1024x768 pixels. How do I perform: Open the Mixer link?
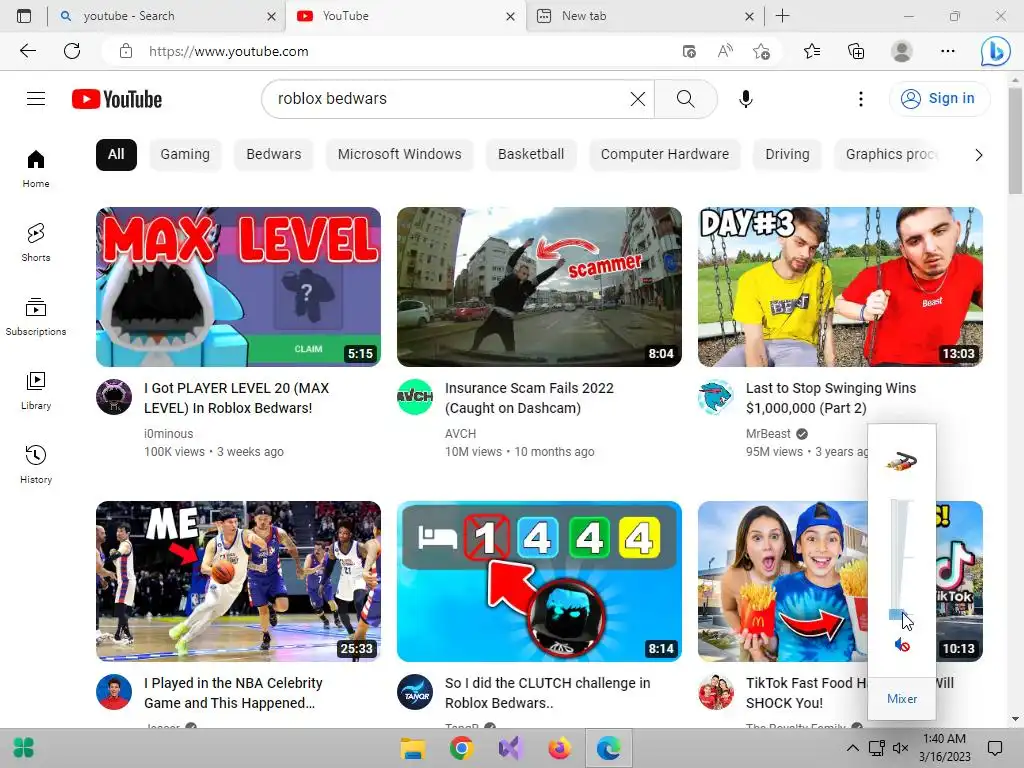click(x=902, y=699)
